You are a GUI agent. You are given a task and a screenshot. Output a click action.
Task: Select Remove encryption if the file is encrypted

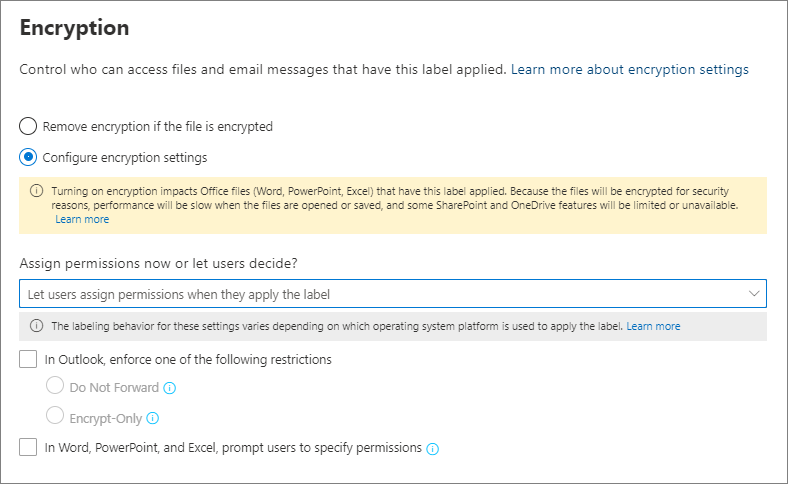28,126
